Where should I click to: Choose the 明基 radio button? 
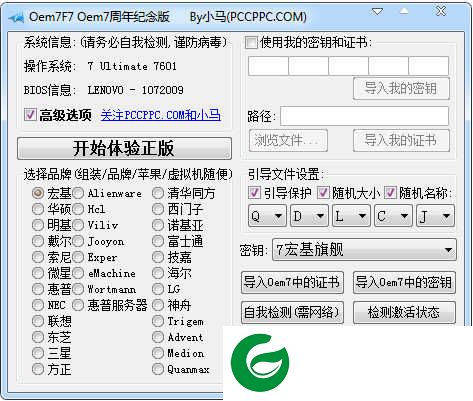38,225
